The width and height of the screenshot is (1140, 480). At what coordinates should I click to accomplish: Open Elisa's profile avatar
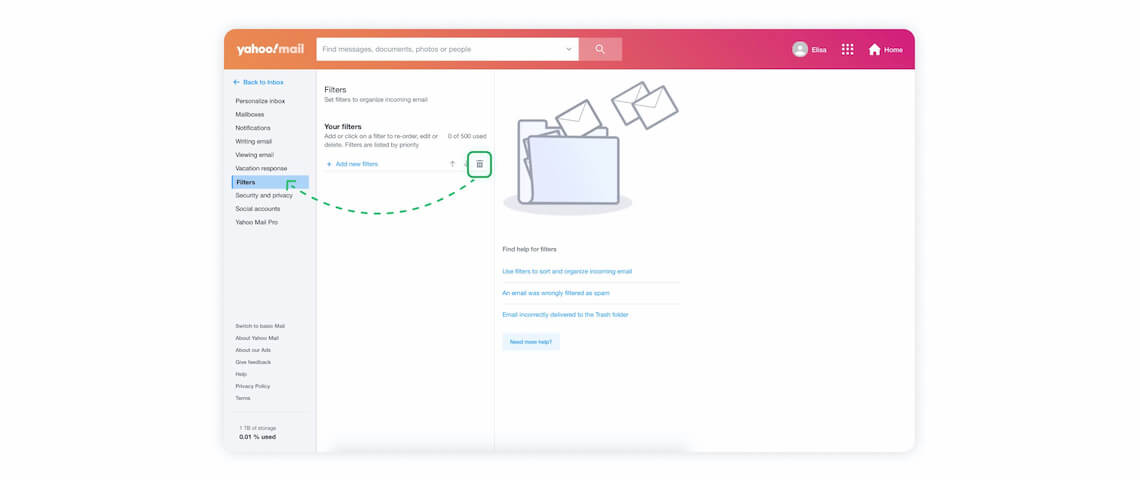800,49
